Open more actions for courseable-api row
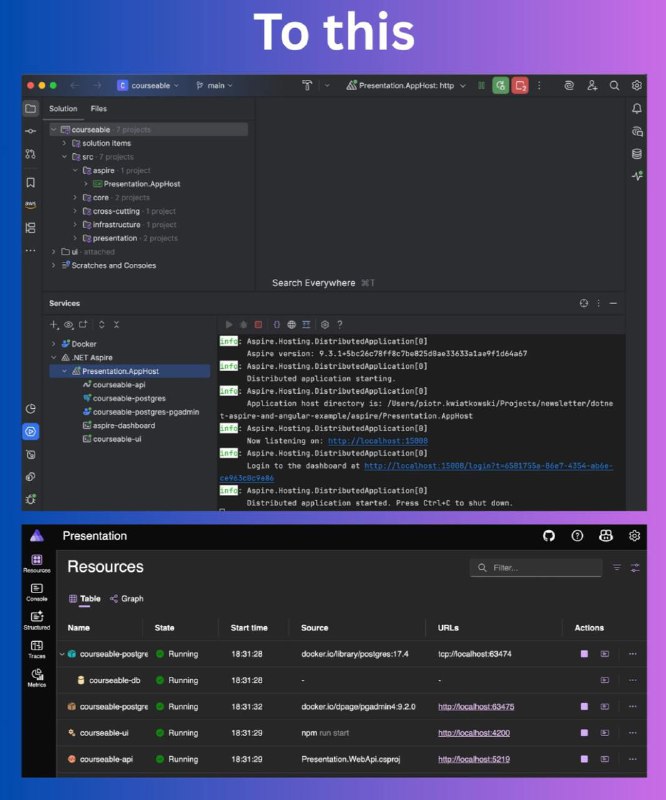Screen dimensions: 666x800 [633, 759]
